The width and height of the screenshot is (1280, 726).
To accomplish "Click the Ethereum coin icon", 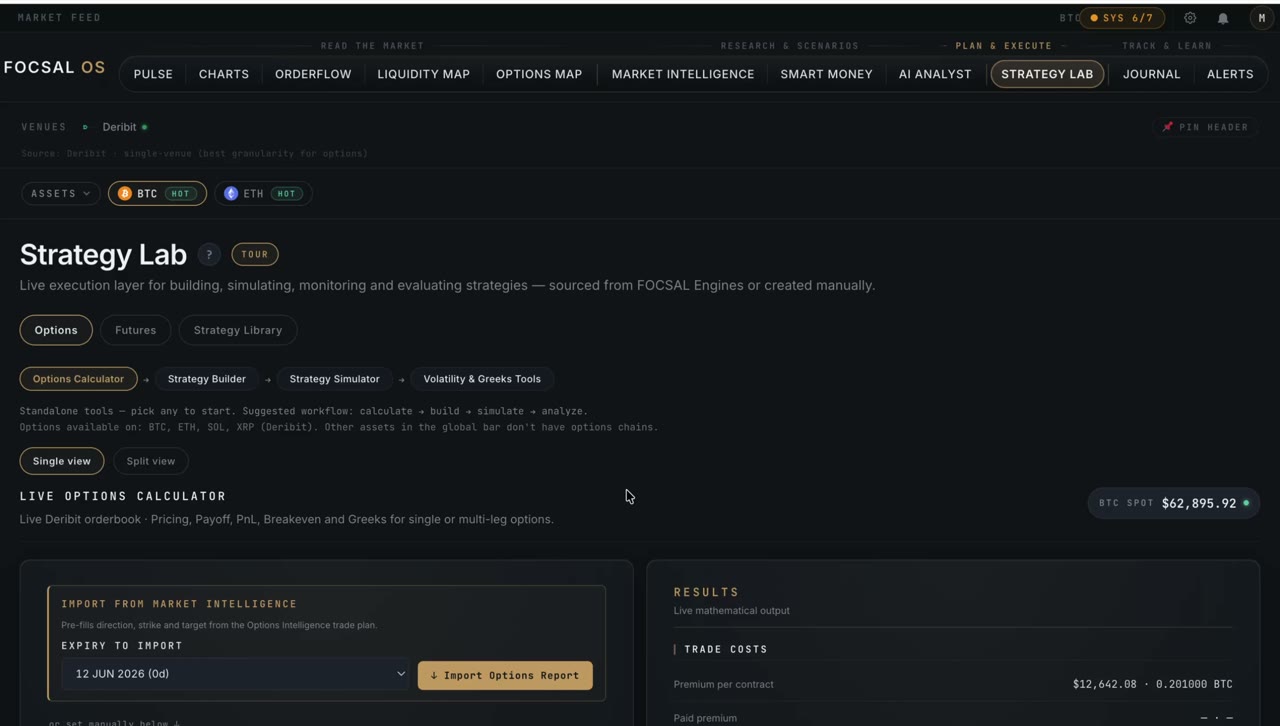I will click(231, 193).
